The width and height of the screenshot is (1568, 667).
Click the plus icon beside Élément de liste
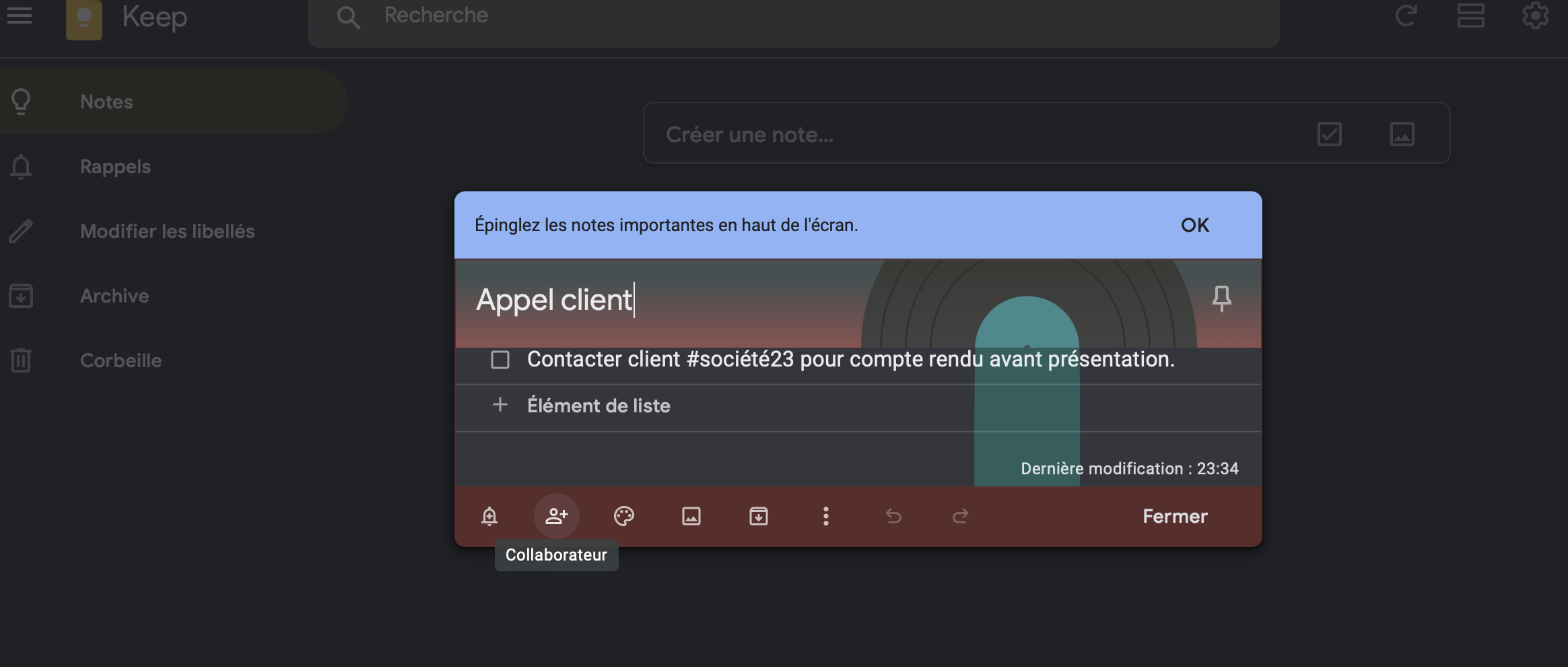click(x=500, y=404)
